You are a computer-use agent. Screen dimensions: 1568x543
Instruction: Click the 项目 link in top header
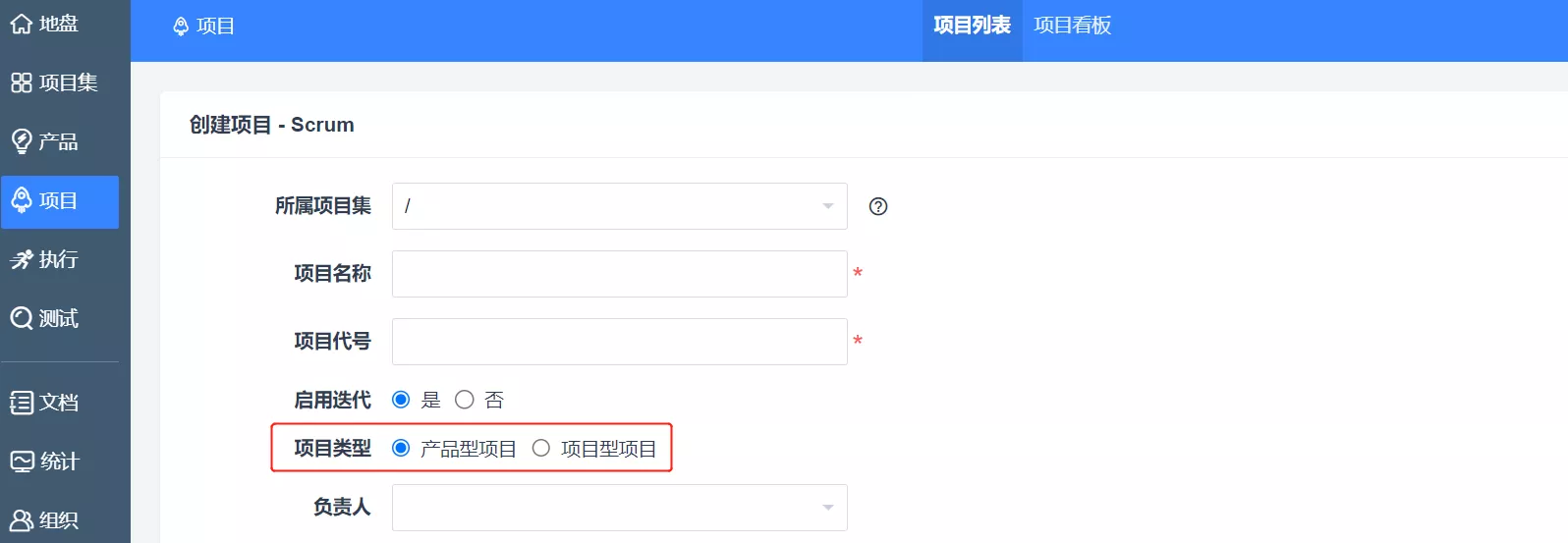pyautogui.click(x=204, y=27)
